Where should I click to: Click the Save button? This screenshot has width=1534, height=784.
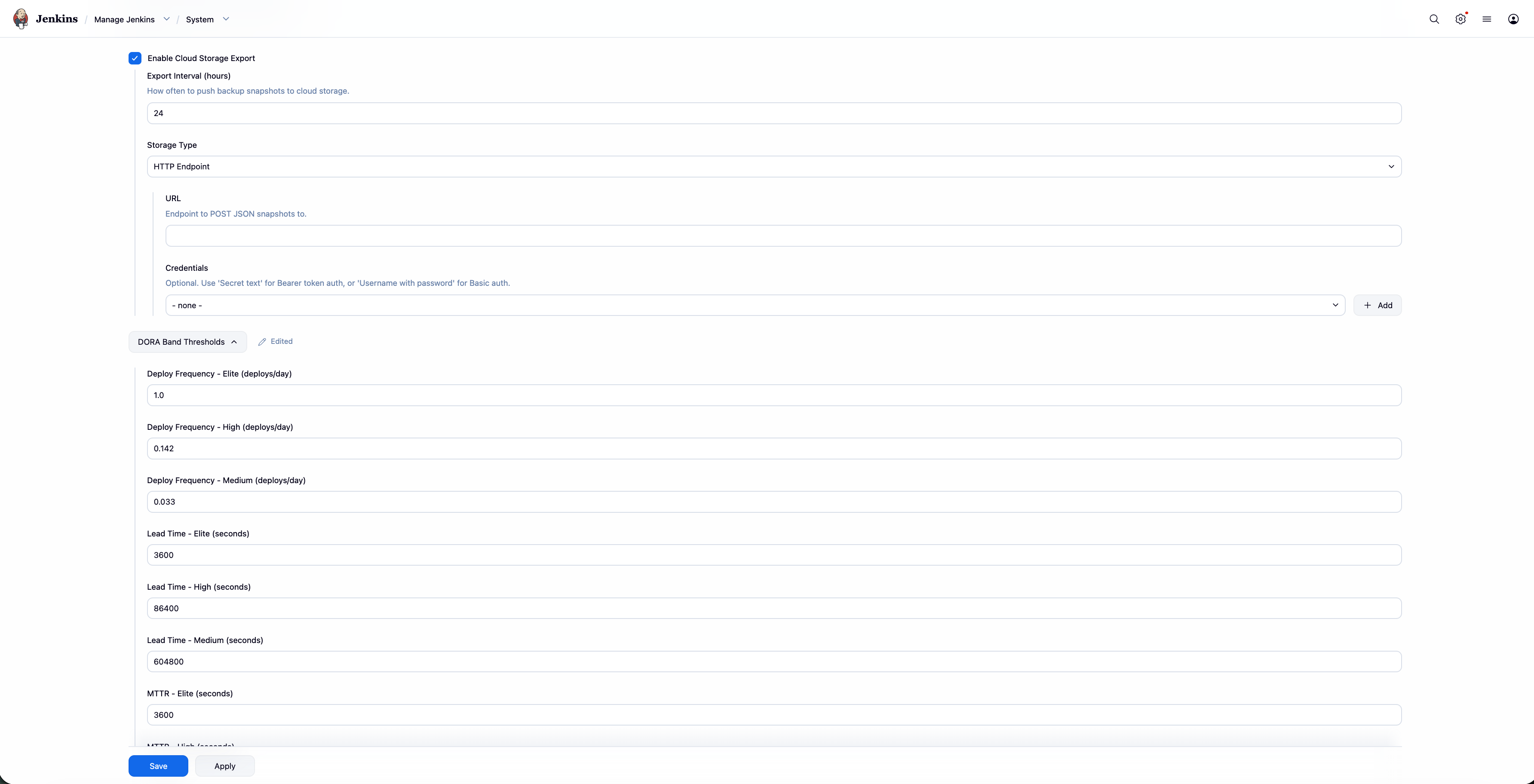click(x=158, y=766)
